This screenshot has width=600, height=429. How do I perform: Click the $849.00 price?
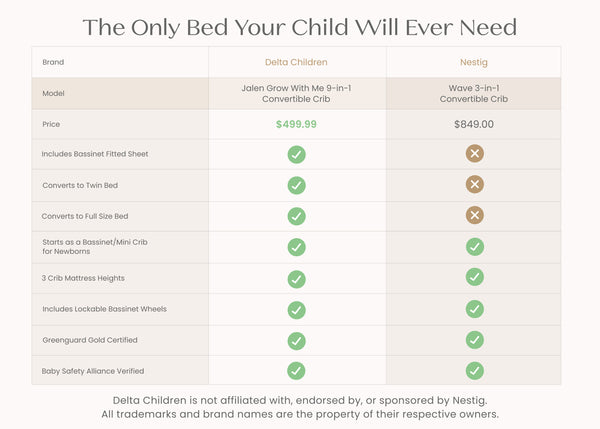(x=474, y=124)
